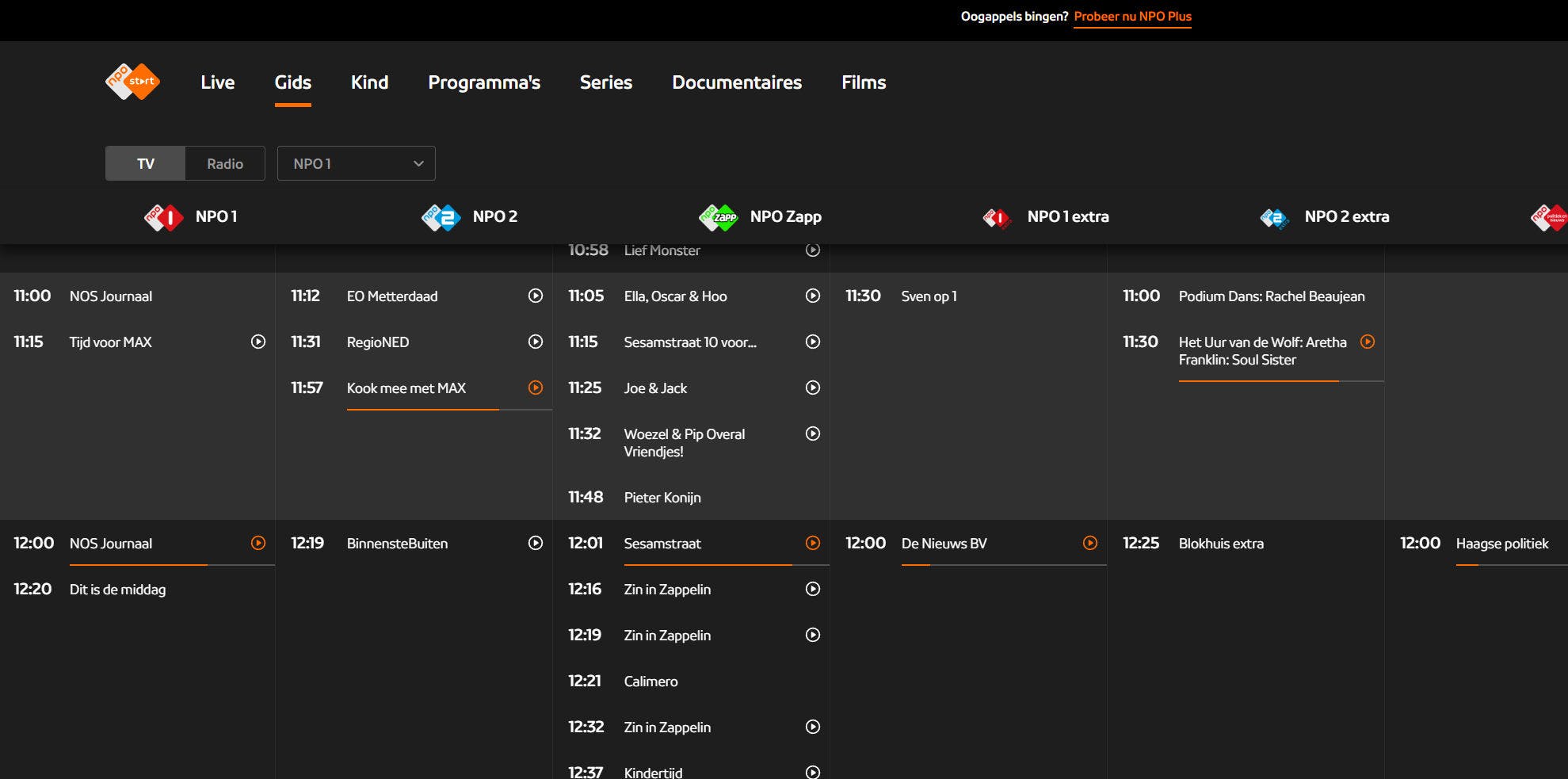Play Joe & Jack via its play icon
The width and height of the screenshot is (1568, 779).
(813, 388)
